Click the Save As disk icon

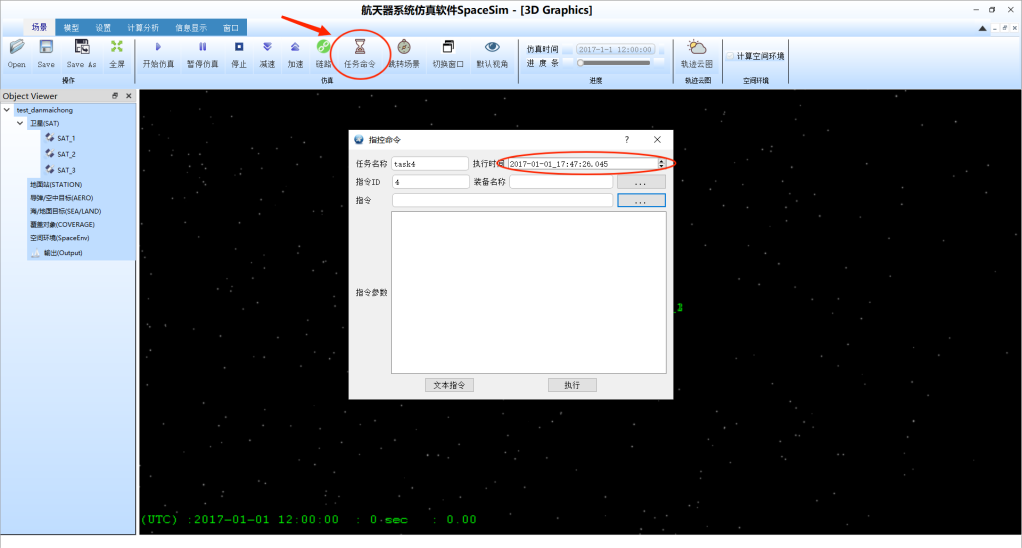[x=82, y=47]
